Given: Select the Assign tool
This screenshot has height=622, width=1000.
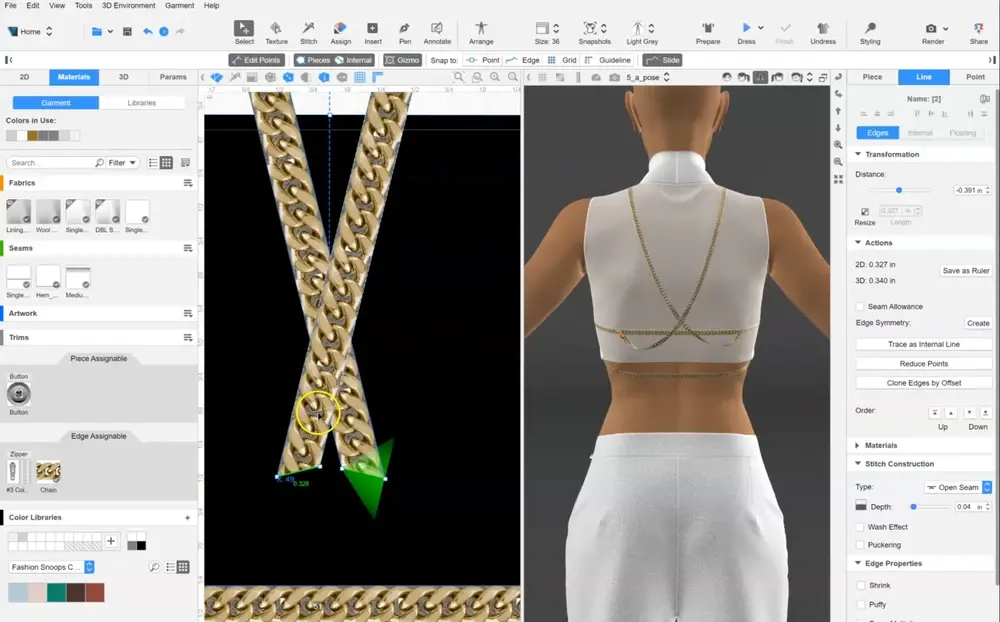Looking at the screenshot, I should point(340,30).
